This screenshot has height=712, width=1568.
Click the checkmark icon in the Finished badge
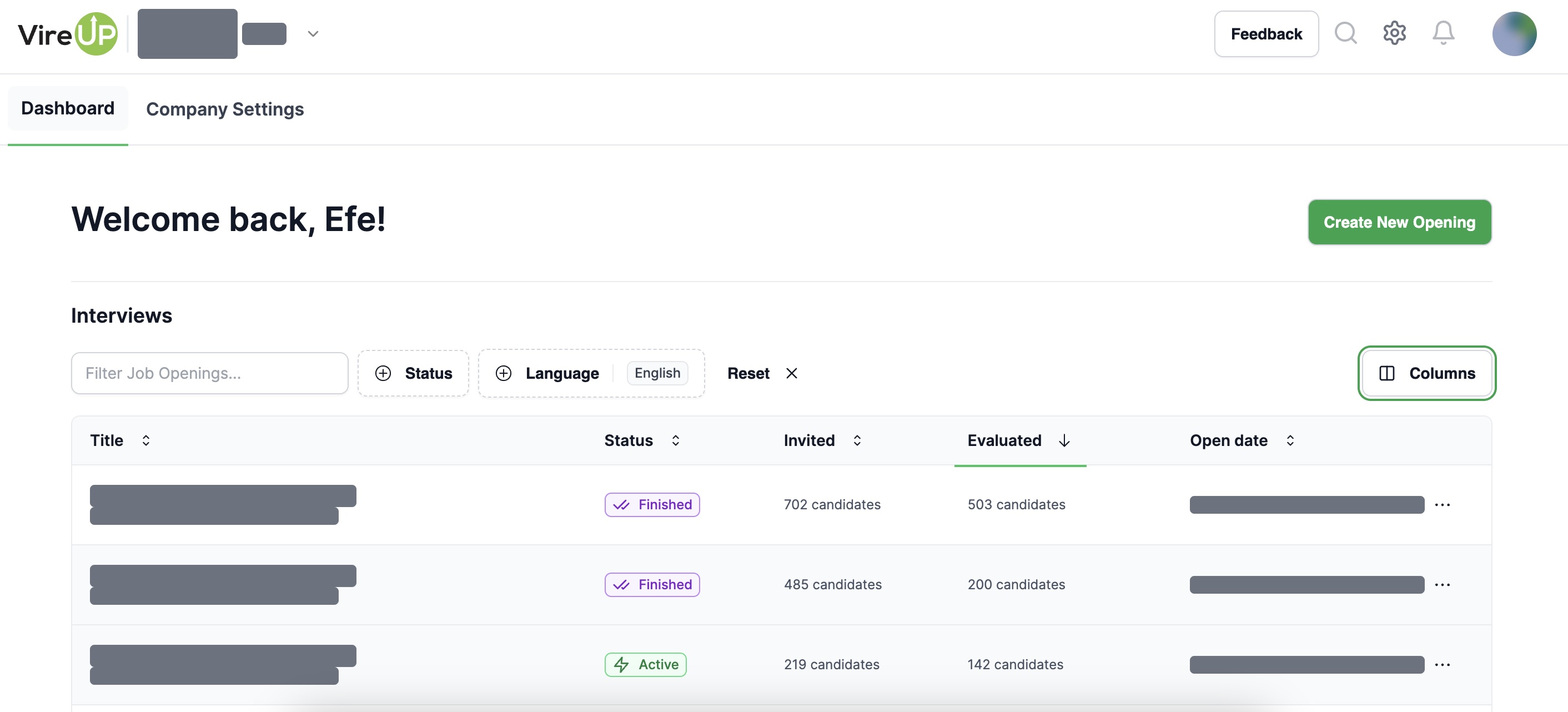click(x=621, y=504)
